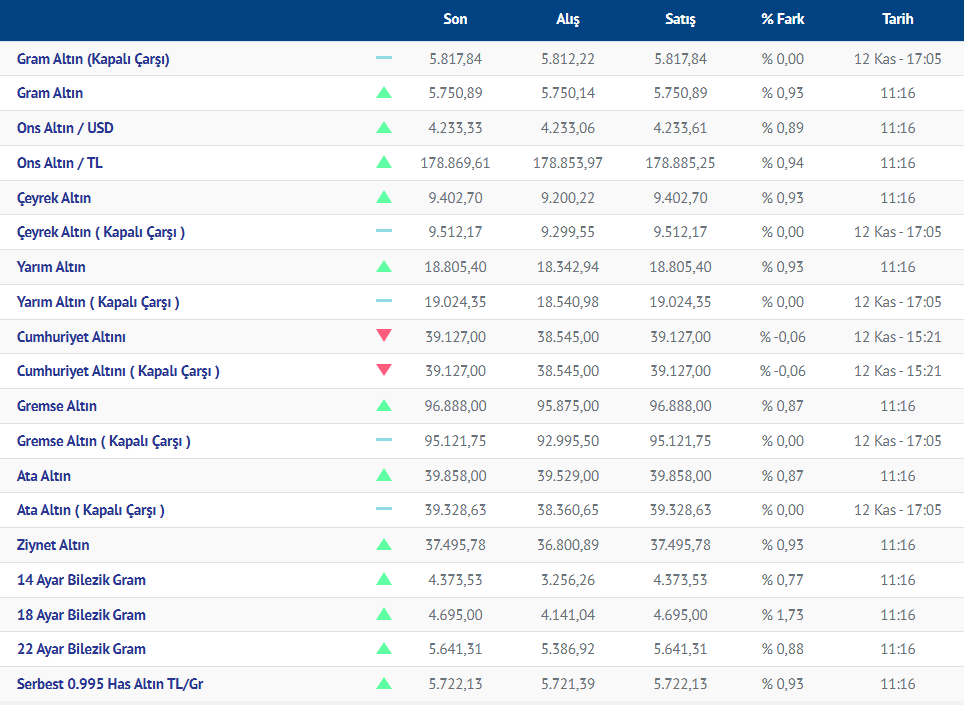The width and height of the screenshot is (964, 705).
Task: Open the 22 Ayar Bilezik Gram link
Action: pyautogui.click(x=81, y=649)
